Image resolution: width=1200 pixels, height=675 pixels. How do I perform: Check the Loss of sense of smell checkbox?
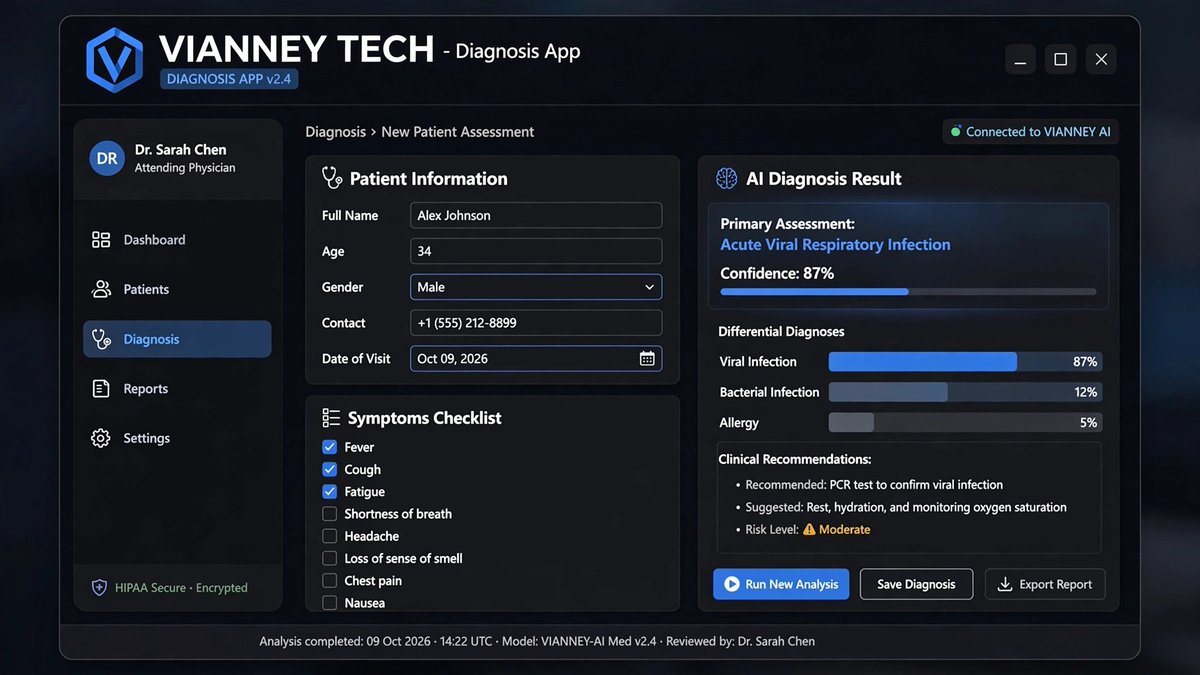click(329, 558)
